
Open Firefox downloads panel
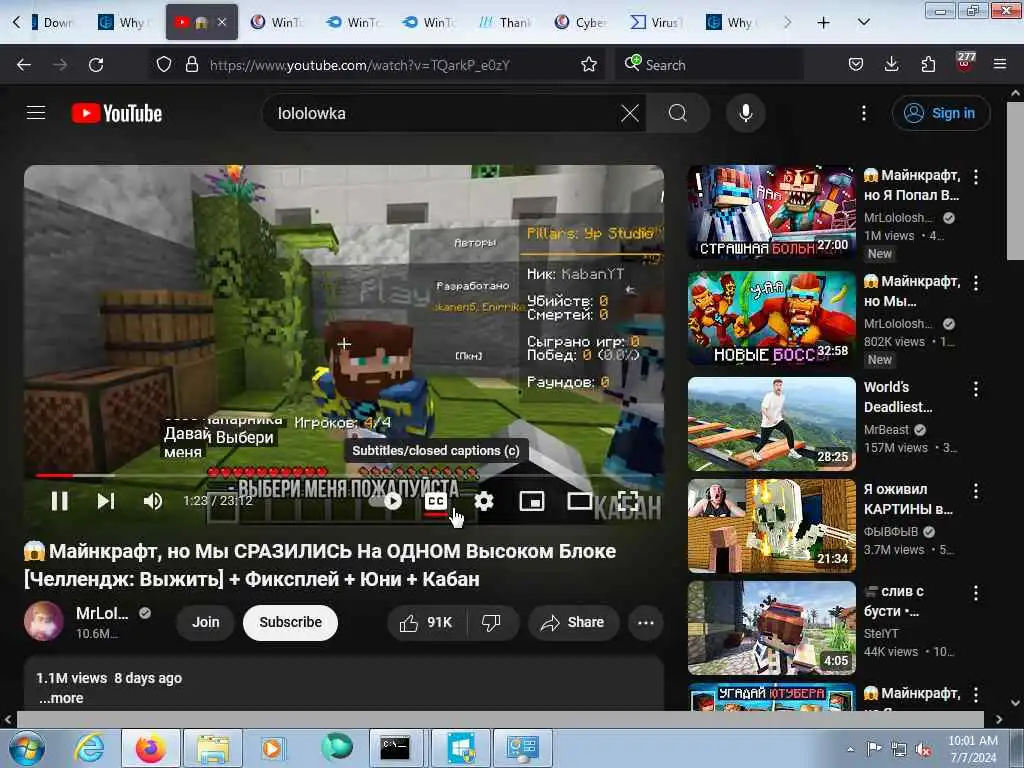click(x=891, y=65)
